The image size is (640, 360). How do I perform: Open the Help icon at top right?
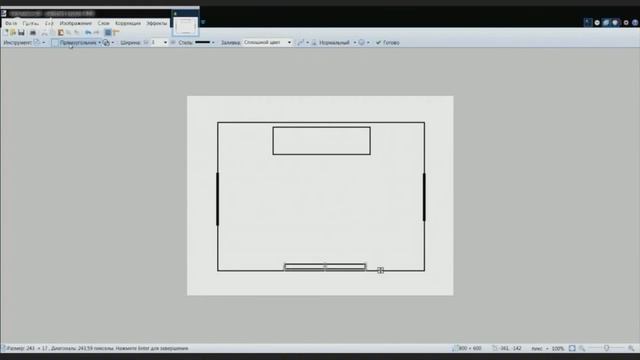point(635,22)
